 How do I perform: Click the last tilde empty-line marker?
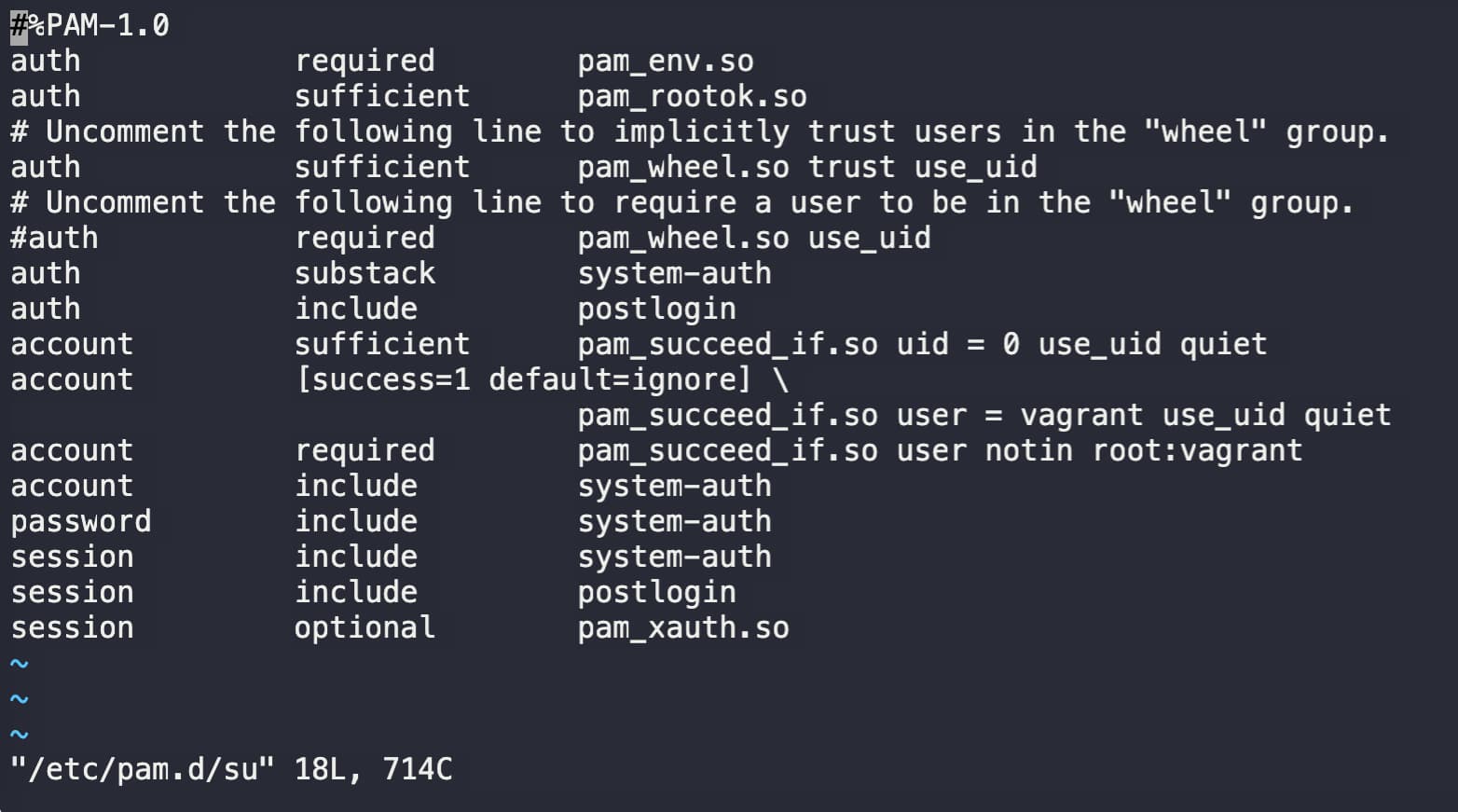tap(20, 735)
